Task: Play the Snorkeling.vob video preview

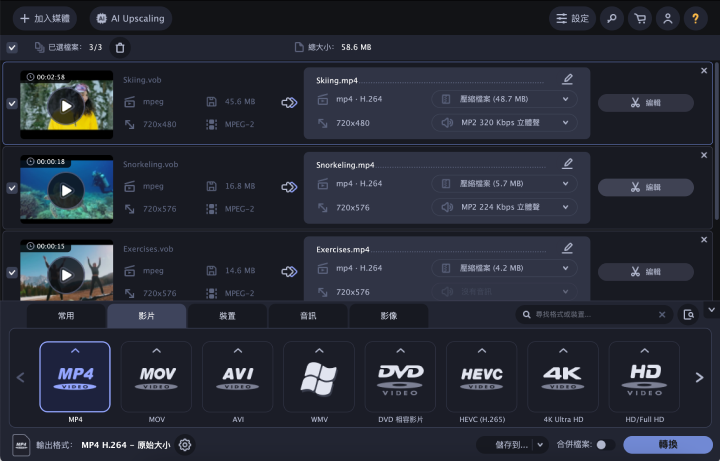Action: (66, 191)
